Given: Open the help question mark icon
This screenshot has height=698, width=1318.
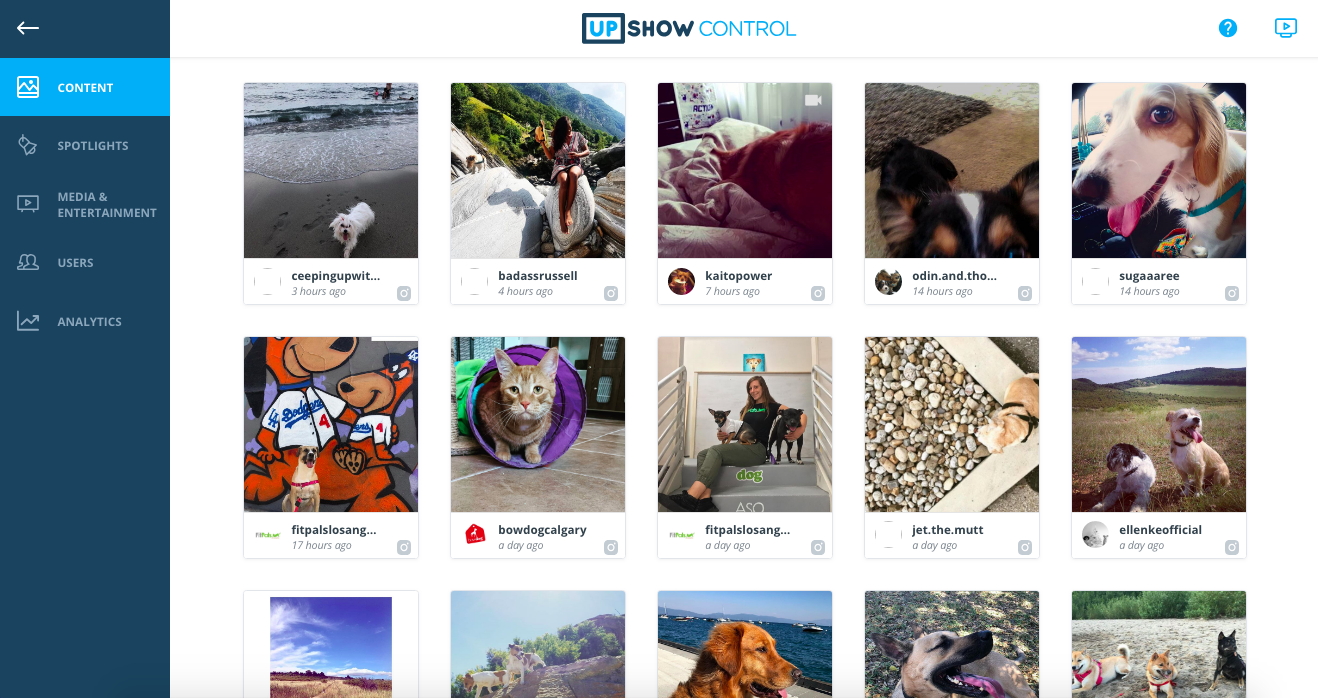Looking at the screenshot, I should click(x=1228, y=28).
